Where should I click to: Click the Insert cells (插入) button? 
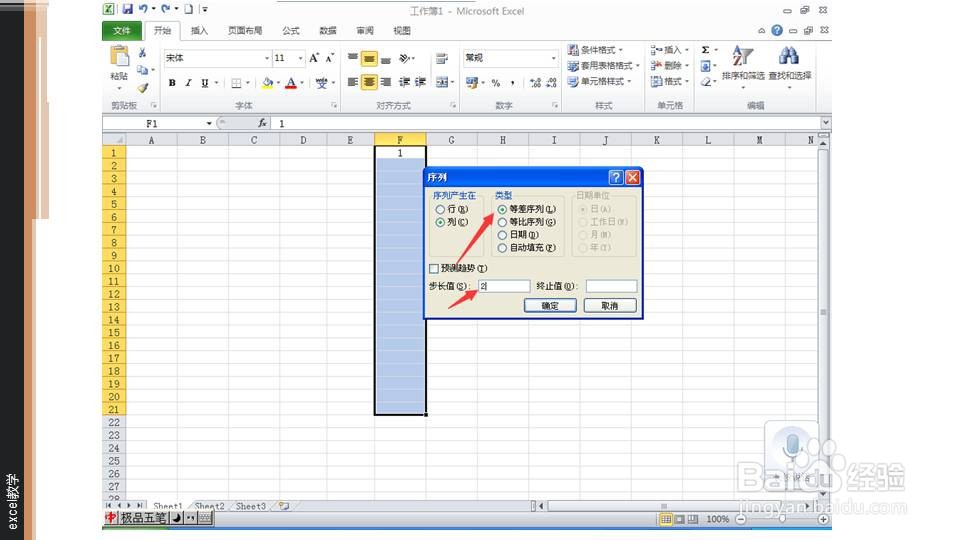(669, 50)
